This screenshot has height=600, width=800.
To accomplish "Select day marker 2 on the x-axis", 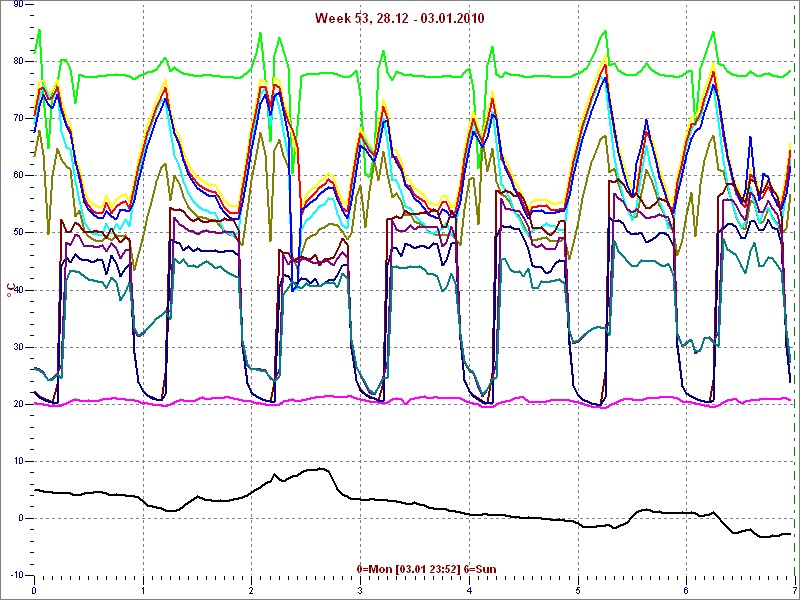I will point(252,590).
